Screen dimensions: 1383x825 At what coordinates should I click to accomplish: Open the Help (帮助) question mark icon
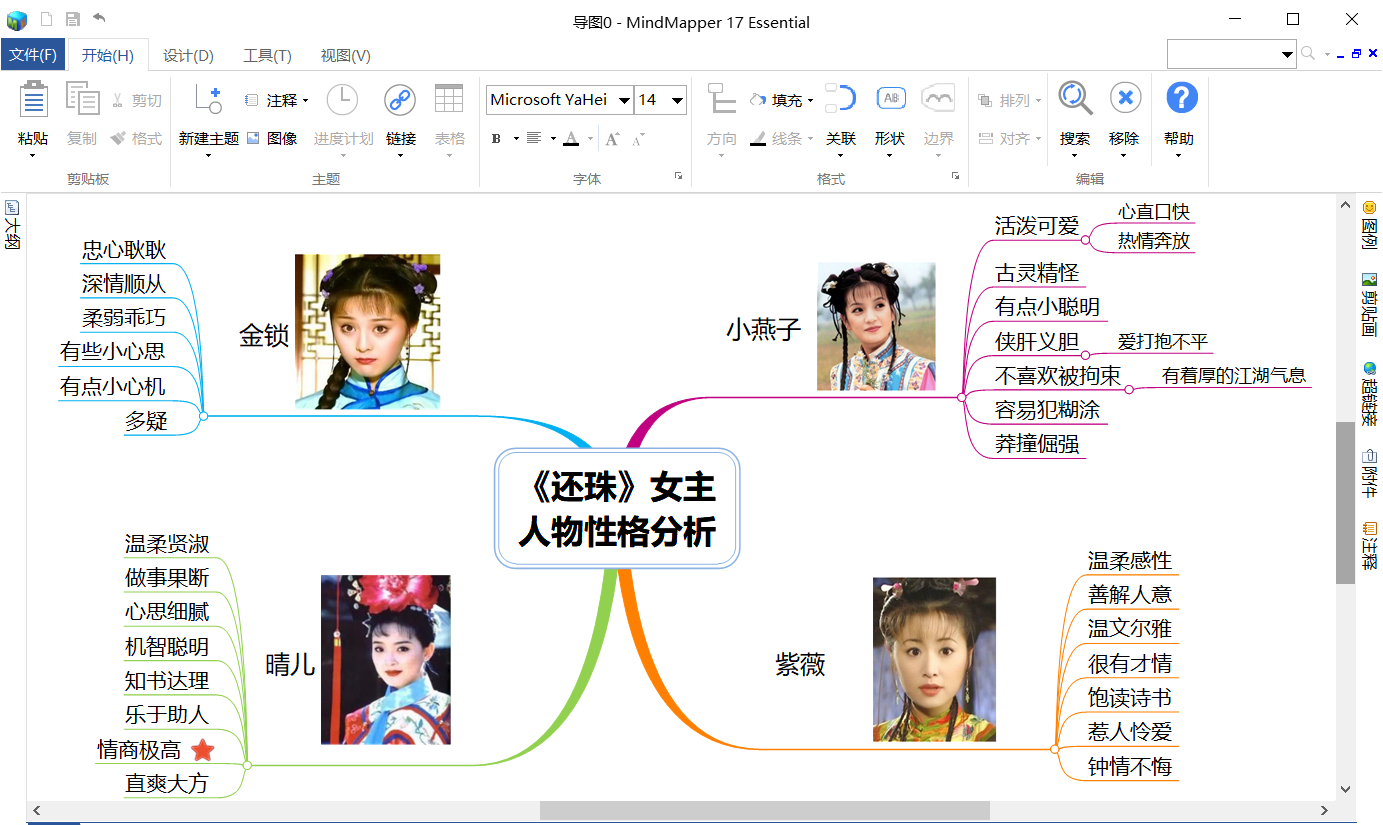(1181, 99)
